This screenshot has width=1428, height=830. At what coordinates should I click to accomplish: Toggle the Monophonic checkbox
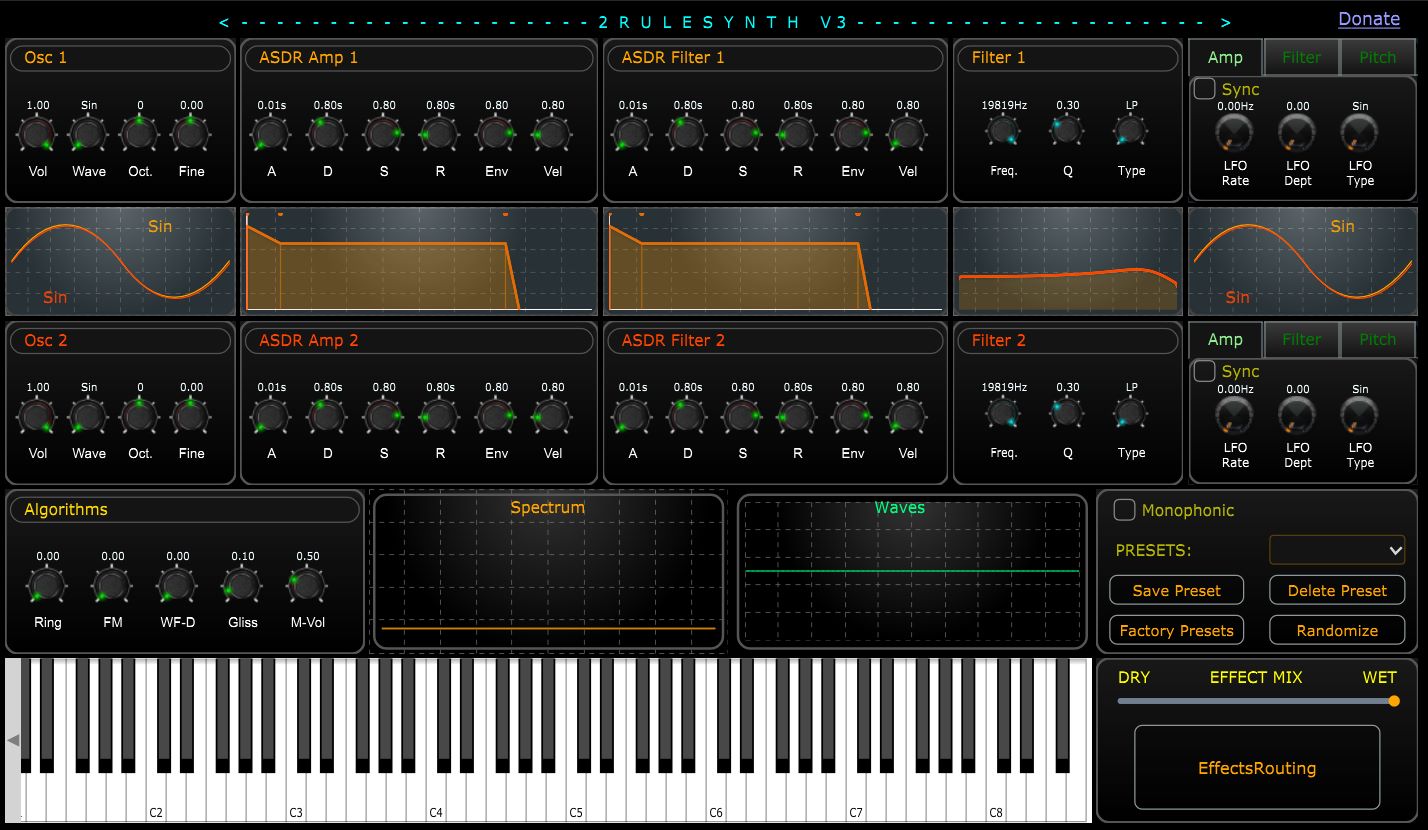[1125, 510]
